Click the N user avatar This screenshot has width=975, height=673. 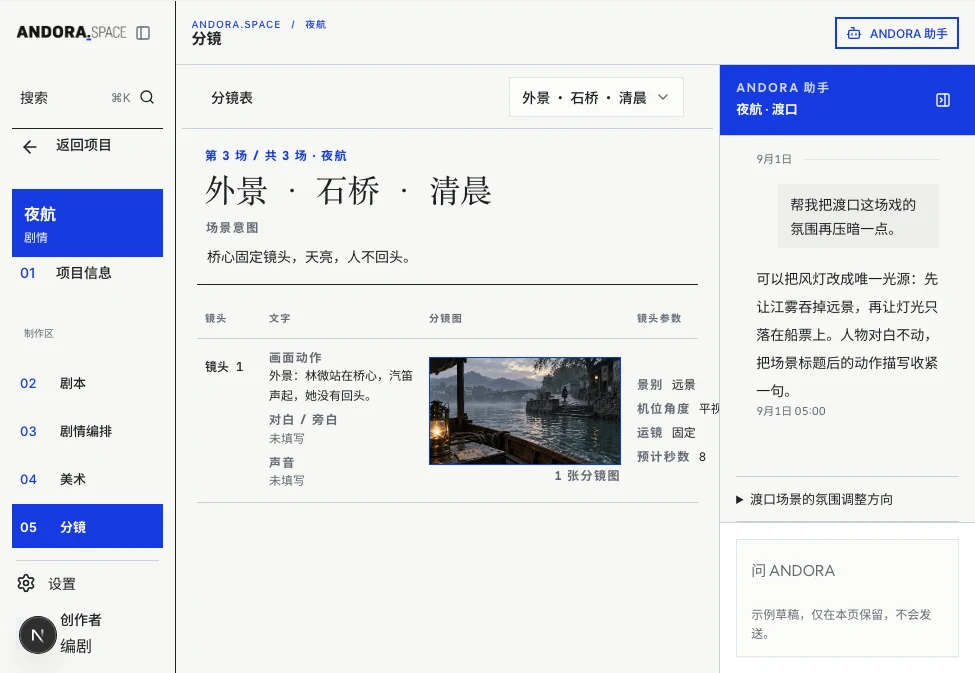37,634
